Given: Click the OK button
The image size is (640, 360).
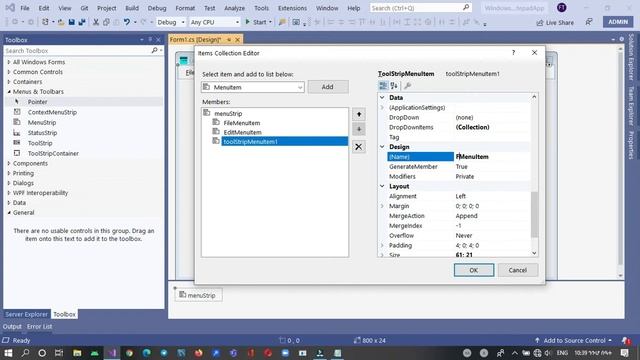Looking at the screenshot, I should (473, 270).
